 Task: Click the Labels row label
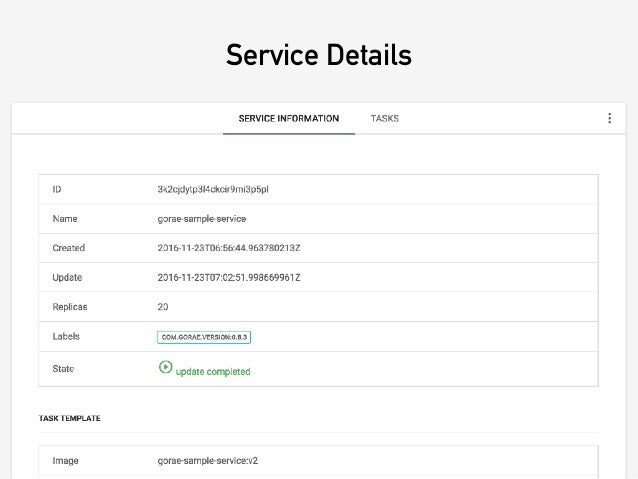pyautogui.click(x=66, y=337)
